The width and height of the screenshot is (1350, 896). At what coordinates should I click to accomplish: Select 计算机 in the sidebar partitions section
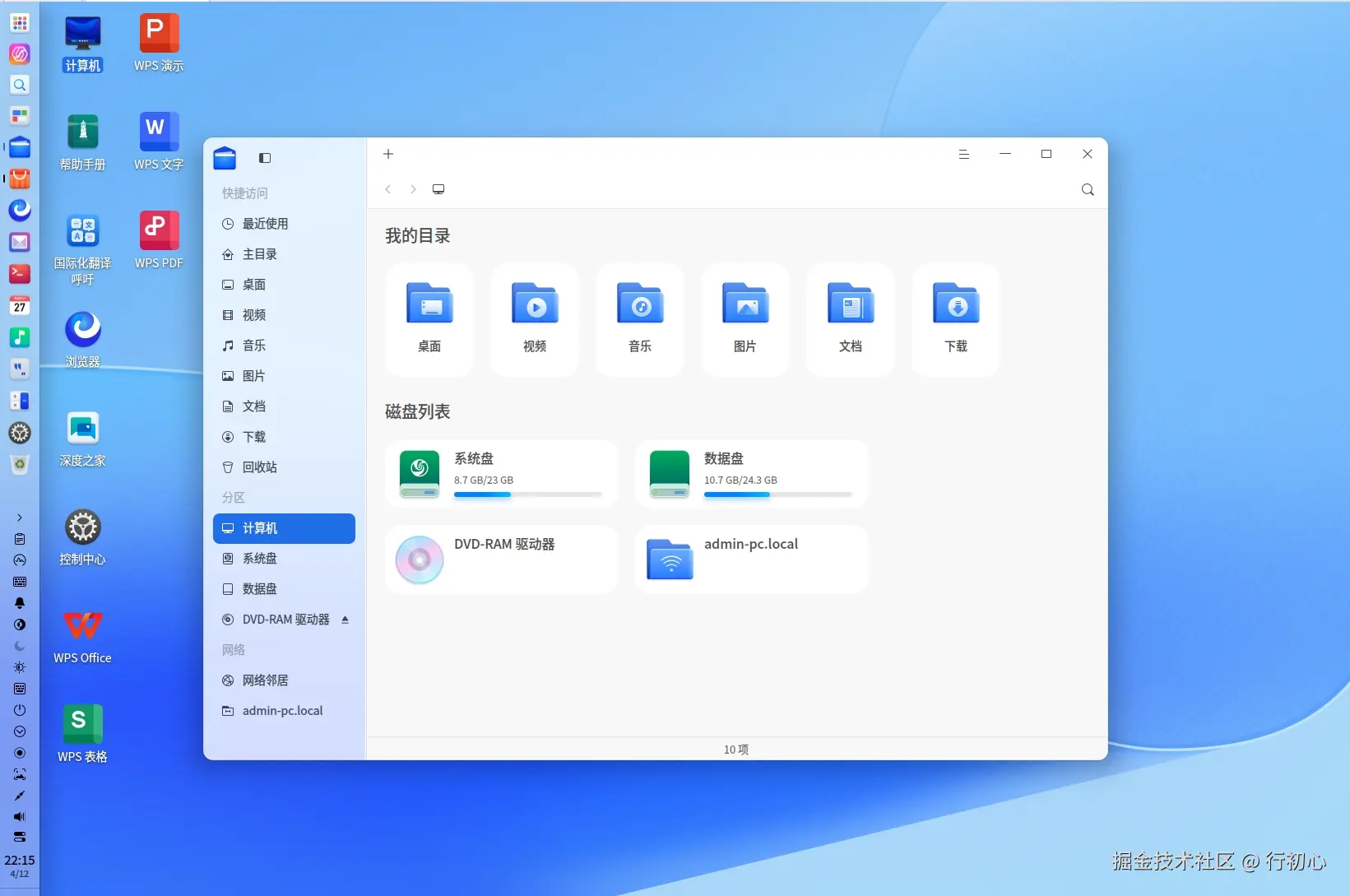(x=284, y=528)
